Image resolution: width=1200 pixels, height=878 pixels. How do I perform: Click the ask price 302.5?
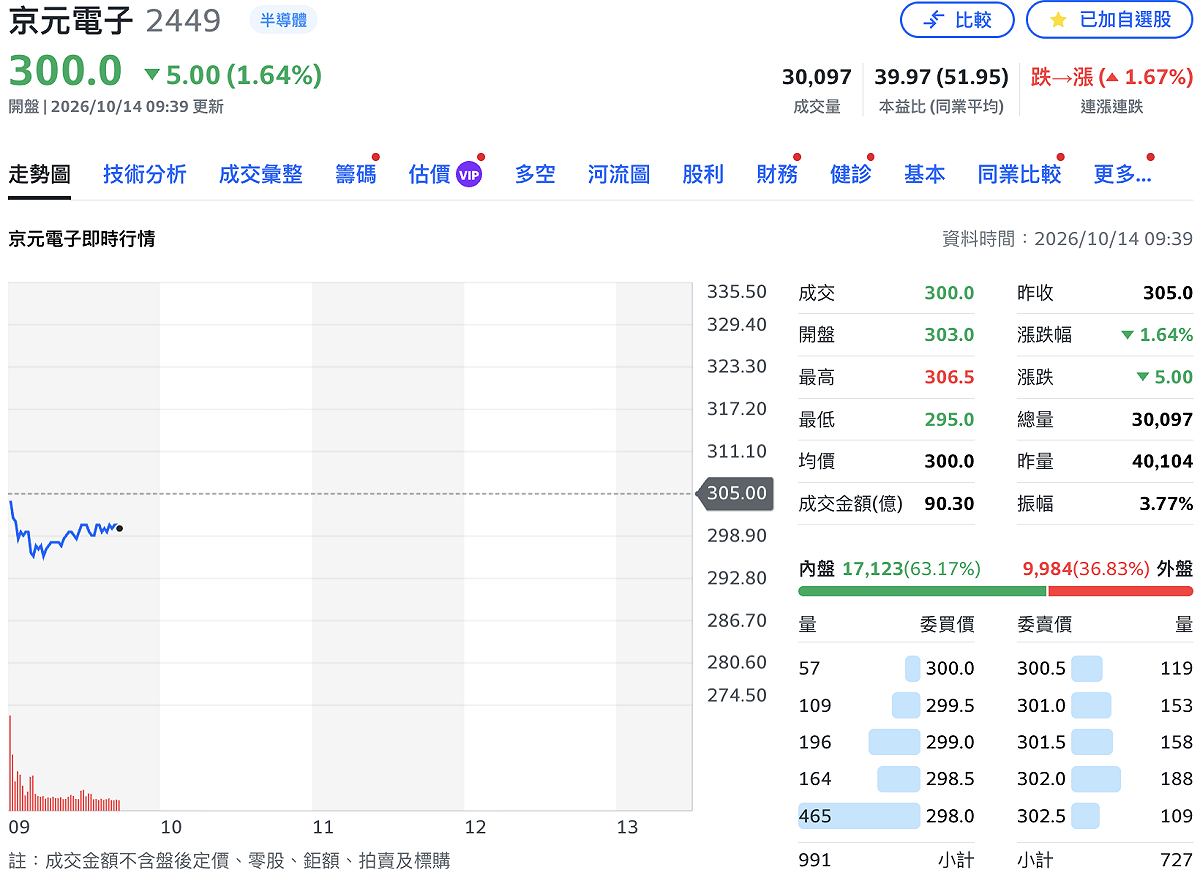click(1041, 816)
